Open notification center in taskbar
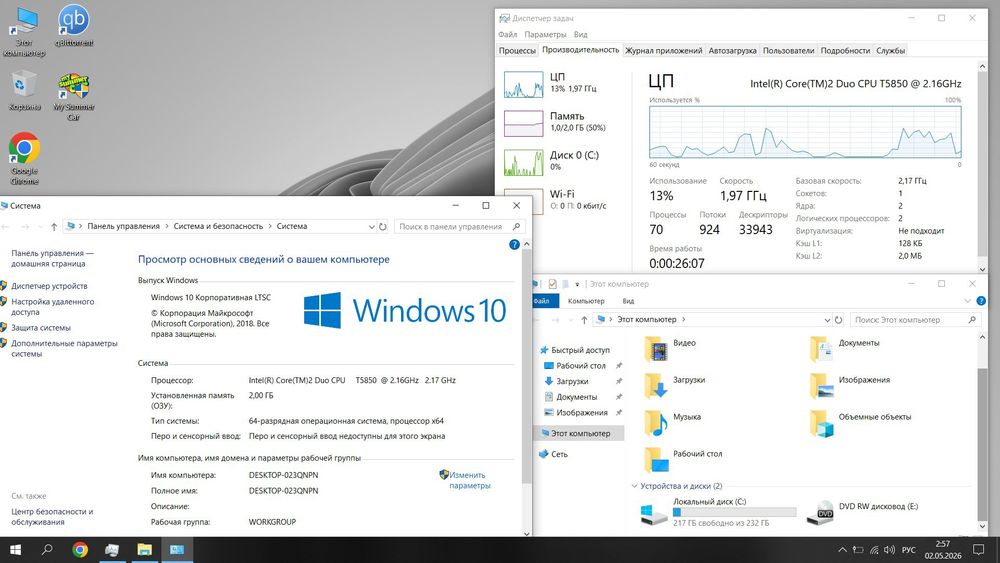The height and width of the screenshot is (563, 1000). coord(978,550)
